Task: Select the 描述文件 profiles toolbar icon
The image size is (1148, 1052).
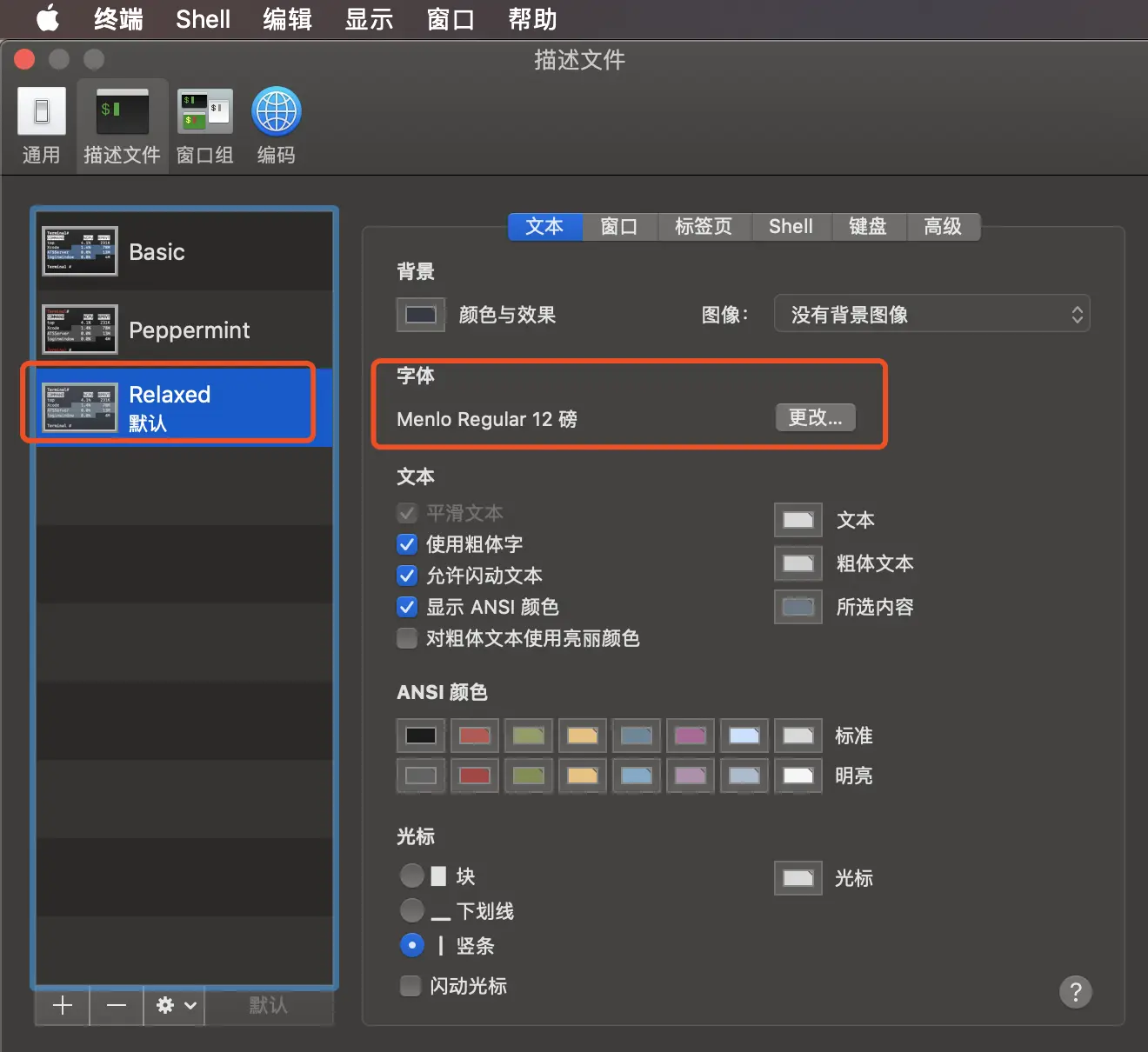Action: 122,126
